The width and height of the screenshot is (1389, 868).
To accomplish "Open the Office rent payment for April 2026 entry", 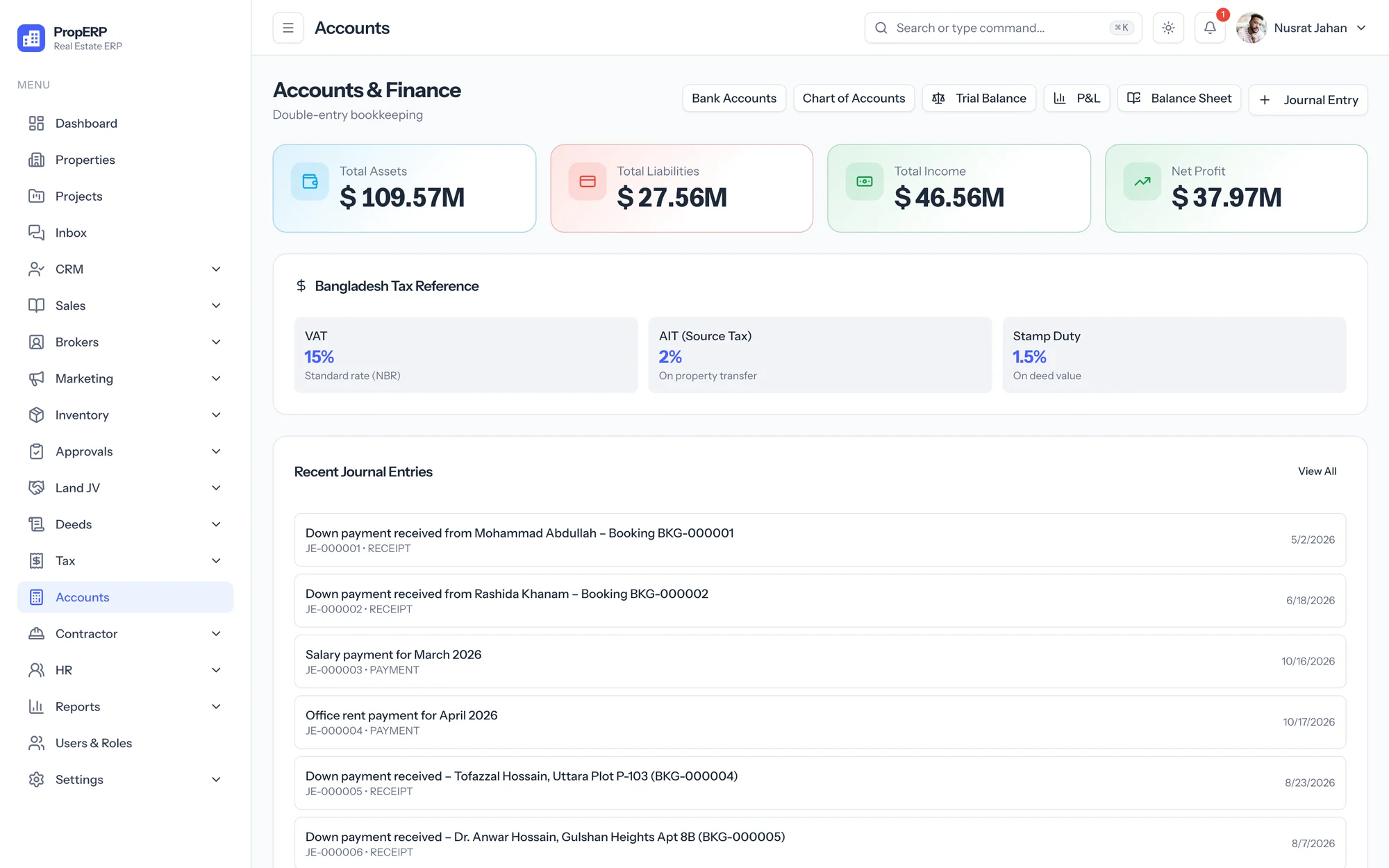I will click(820, 722).
